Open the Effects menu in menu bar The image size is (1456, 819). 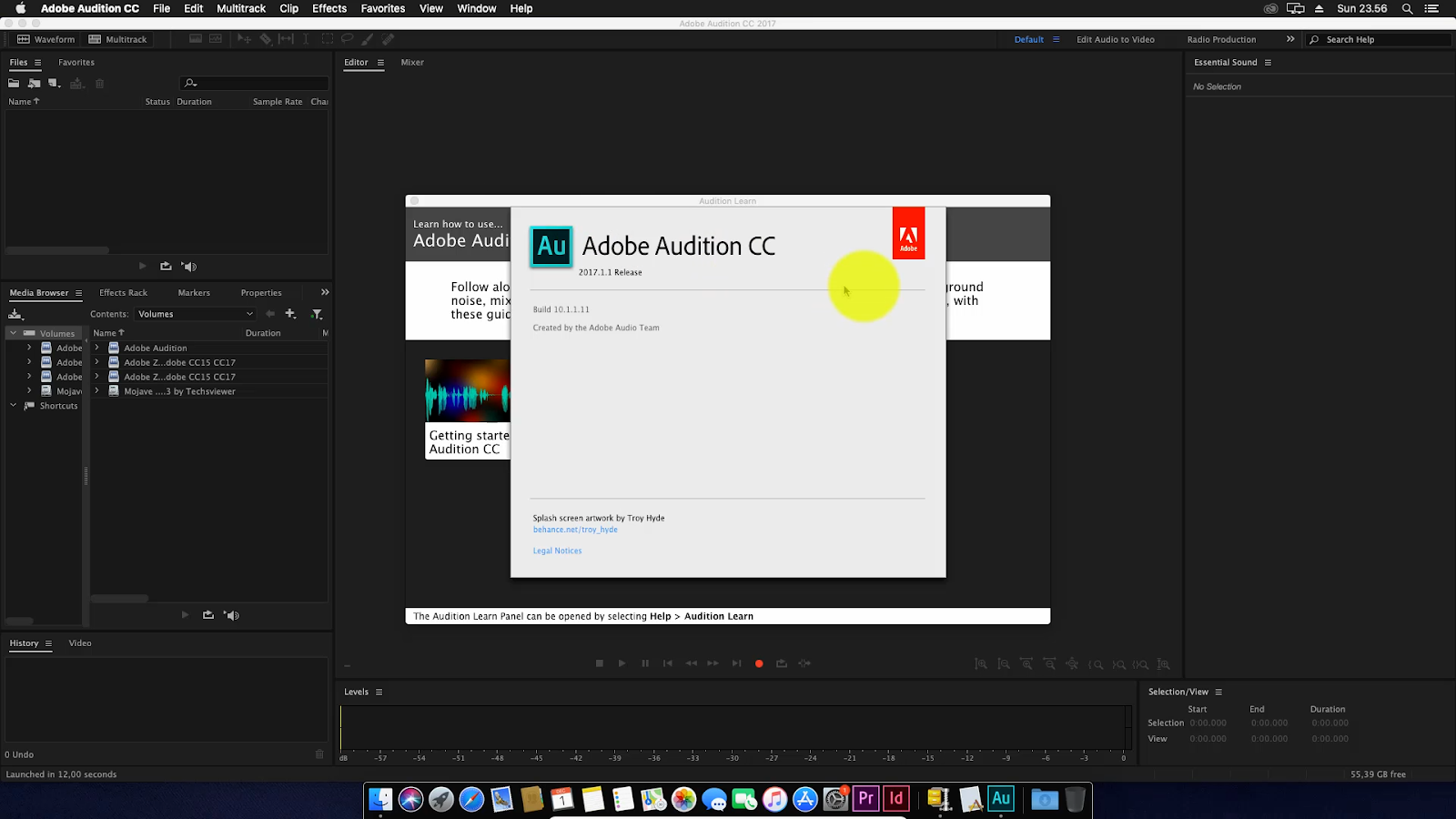pos(329,8)
